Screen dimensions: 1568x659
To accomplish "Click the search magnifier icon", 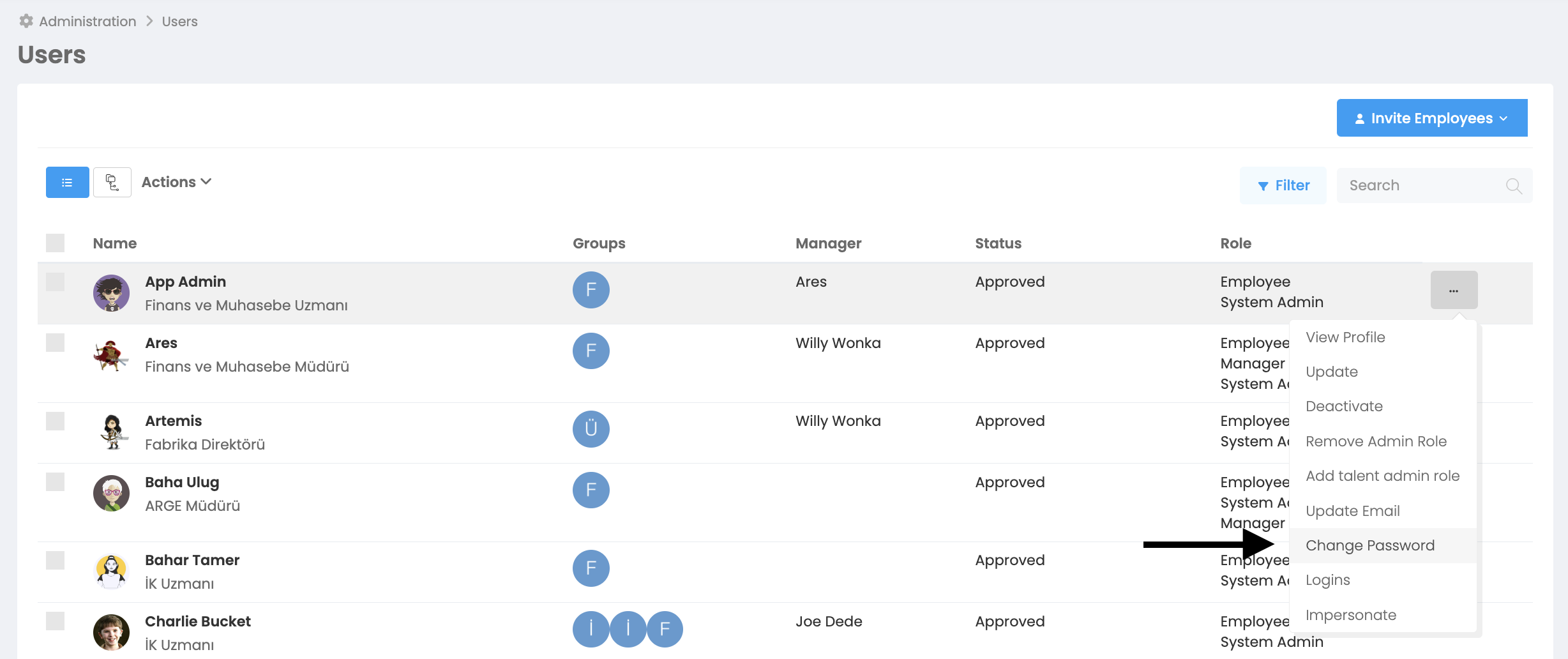I will tap(1513, 186).
